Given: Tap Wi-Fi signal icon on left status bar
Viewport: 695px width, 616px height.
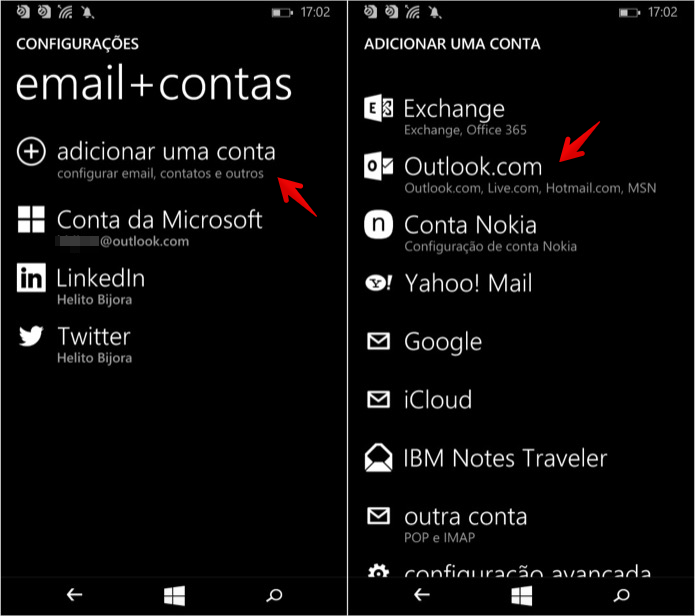Looking at the screenshot, I should click(x=65, y=12).
